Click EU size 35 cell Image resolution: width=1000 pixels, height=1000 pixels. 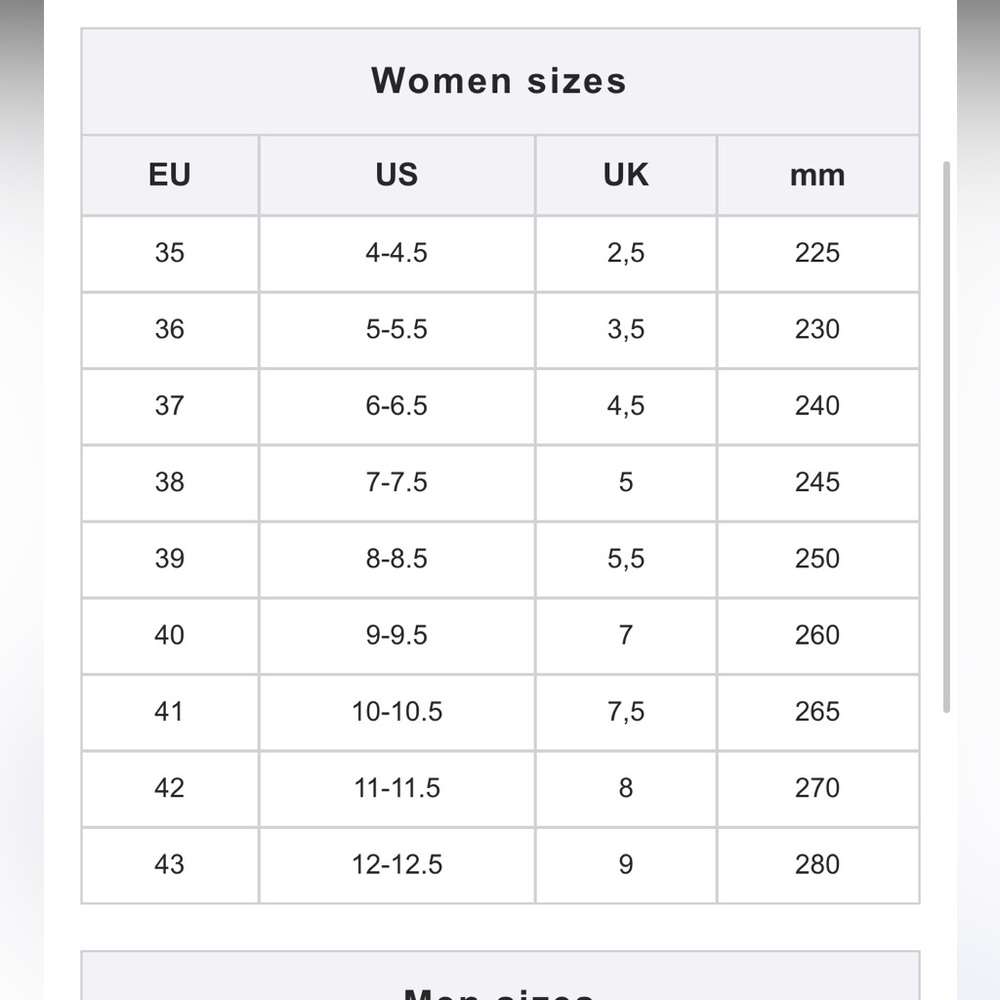click(170, 253)
